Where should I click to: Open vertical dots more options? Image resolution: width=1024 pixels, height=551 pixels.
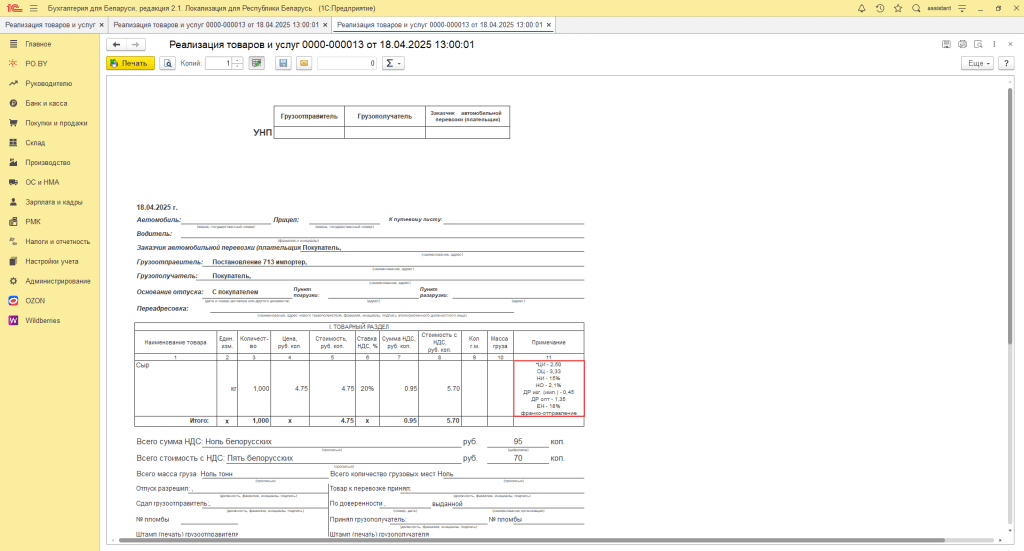coord(994,44)
